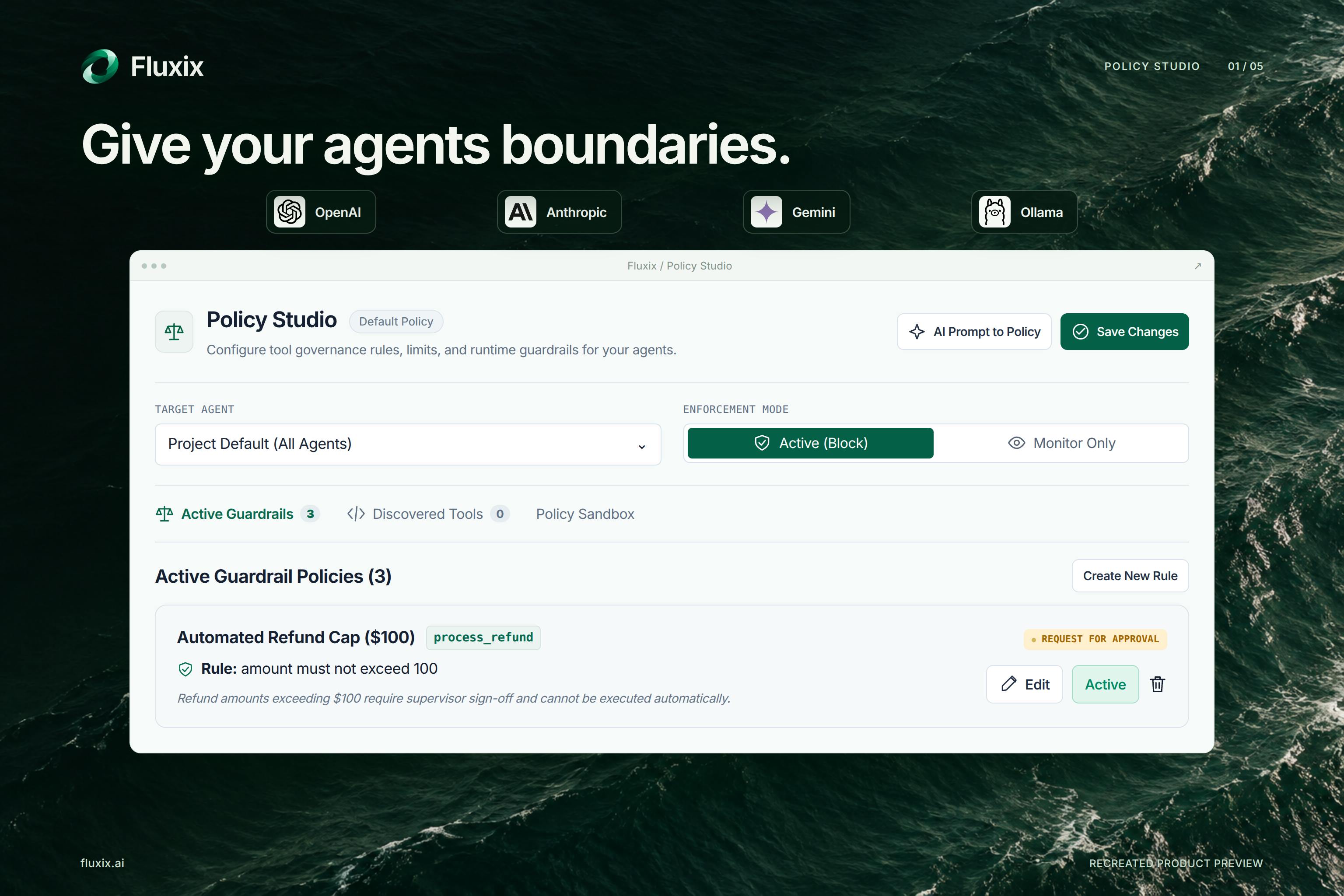Open the Policy Sandbox tab
Viewport: 1344px width, 896px height.
(584, 514)
